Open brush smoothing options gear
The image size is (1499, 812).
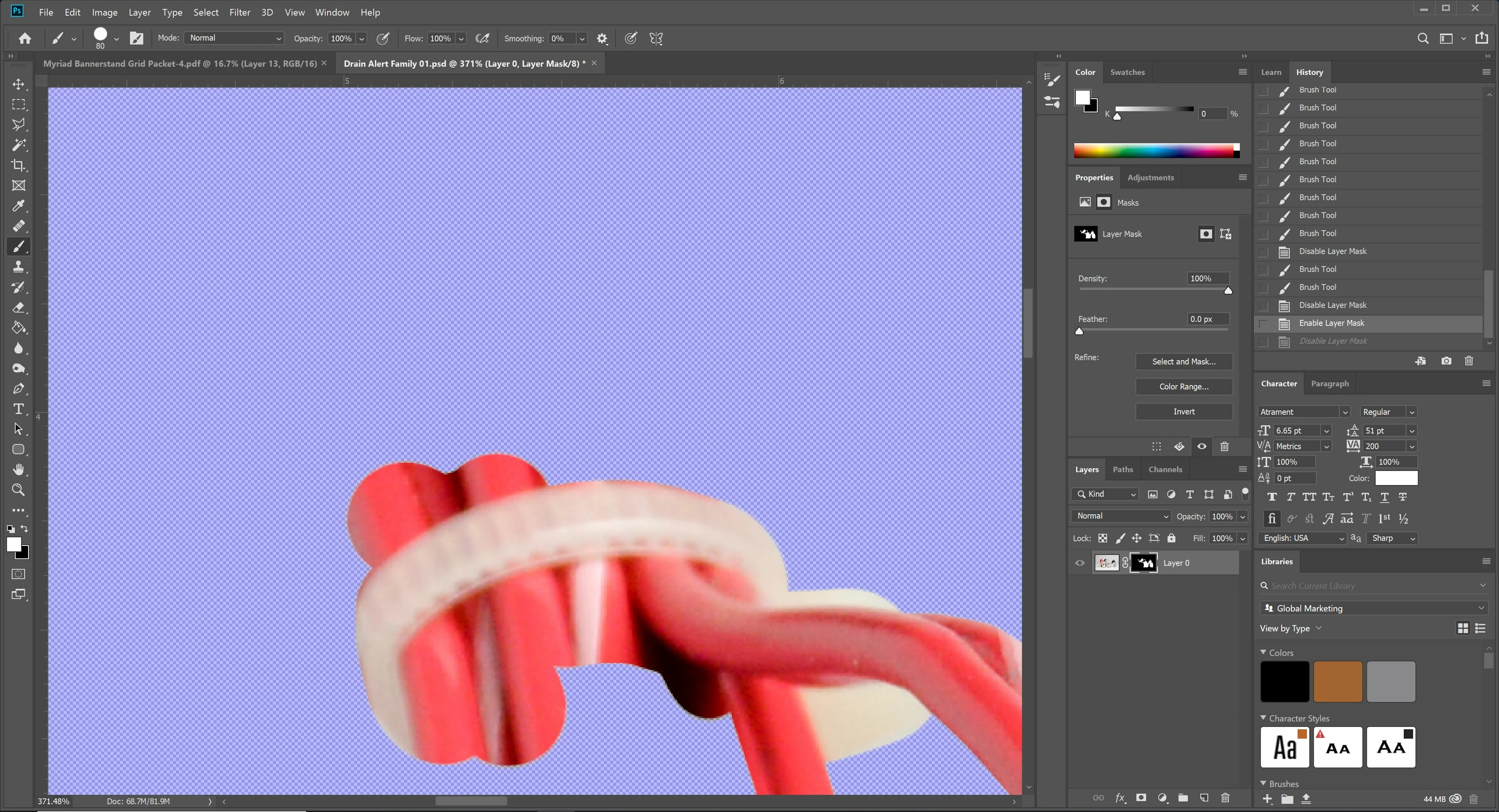(602, 39)
